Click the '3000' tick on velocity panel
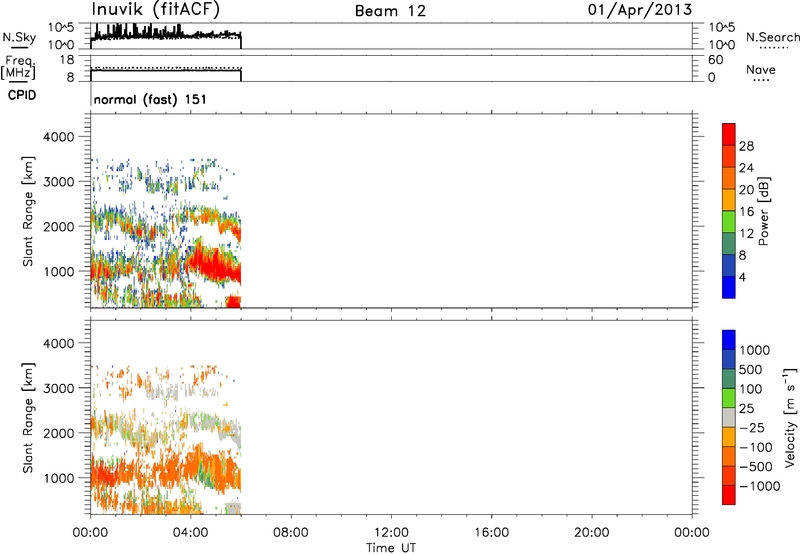The height and width of the screenshot is (554, 800). (59, 388)
